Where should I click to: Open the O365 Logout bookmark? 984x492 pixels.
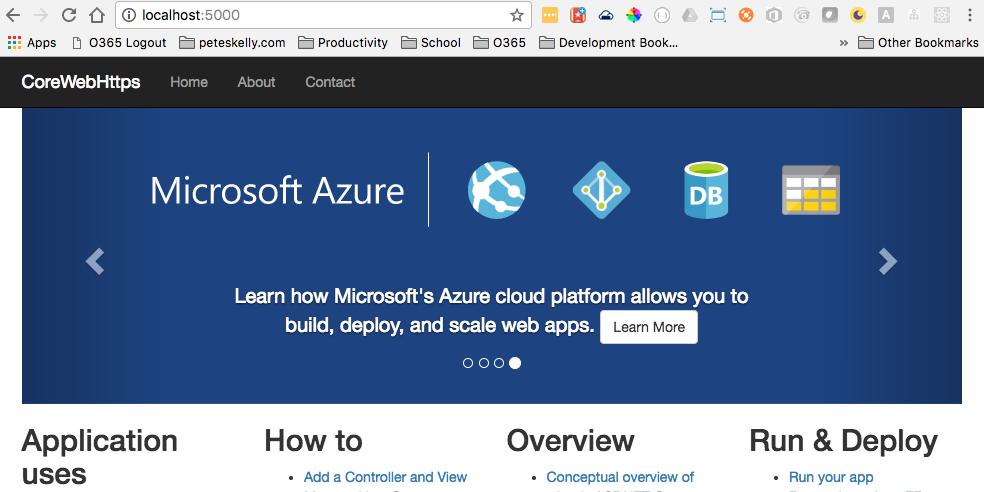(119, 43)
